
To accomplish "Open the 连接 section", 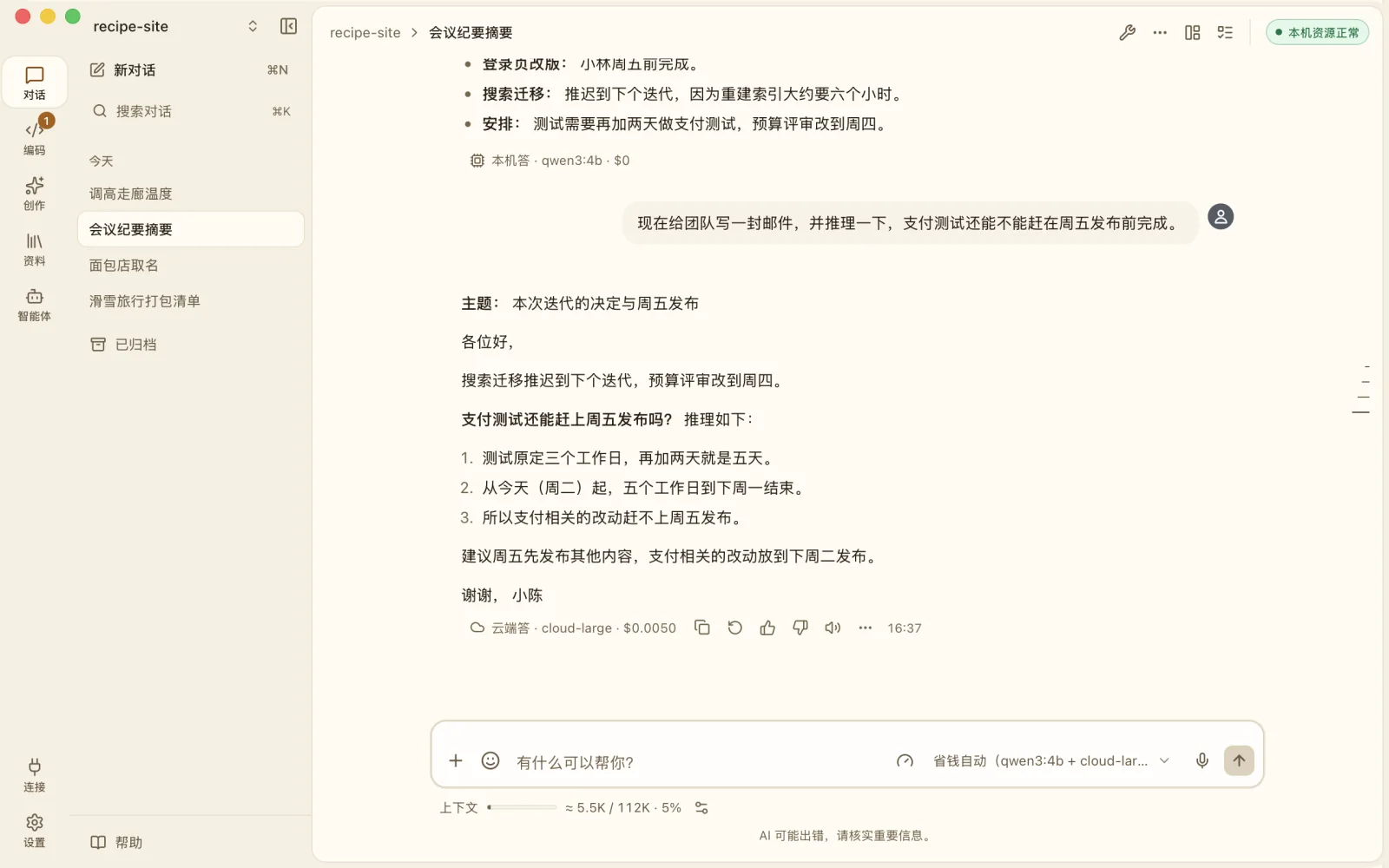I will [x=35, y=775].
